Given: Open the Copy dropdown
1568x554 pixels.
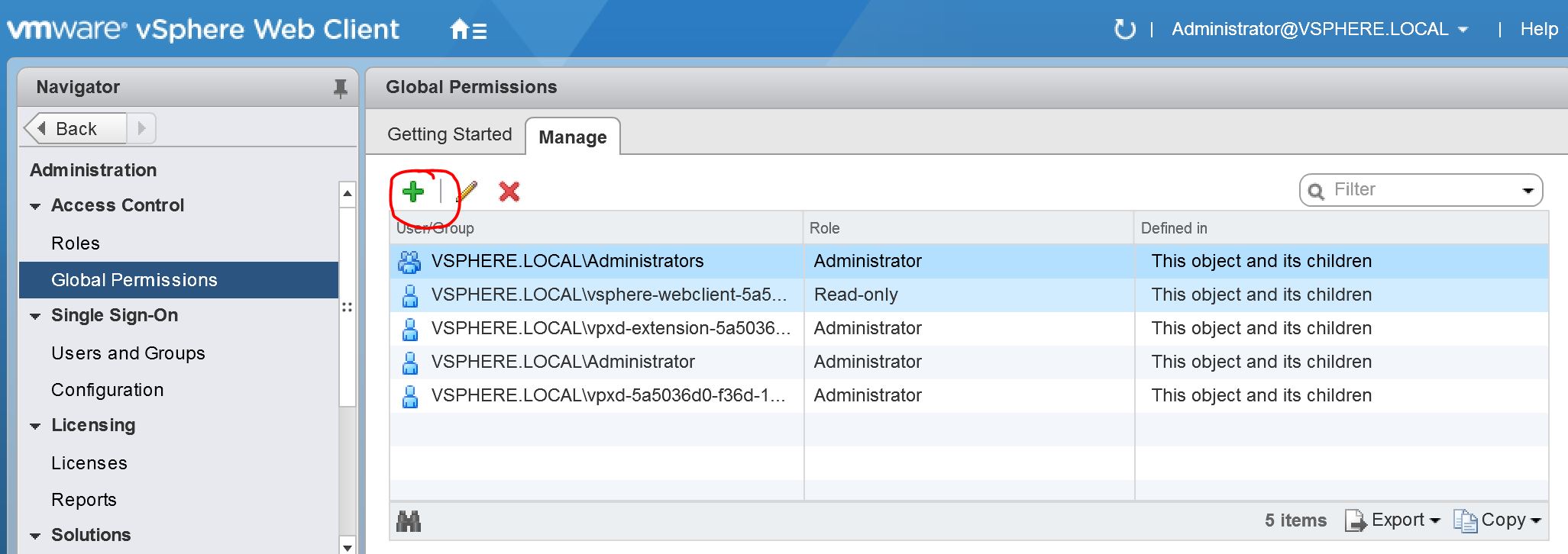Looking at the screenshot, I should point(1497,520).
